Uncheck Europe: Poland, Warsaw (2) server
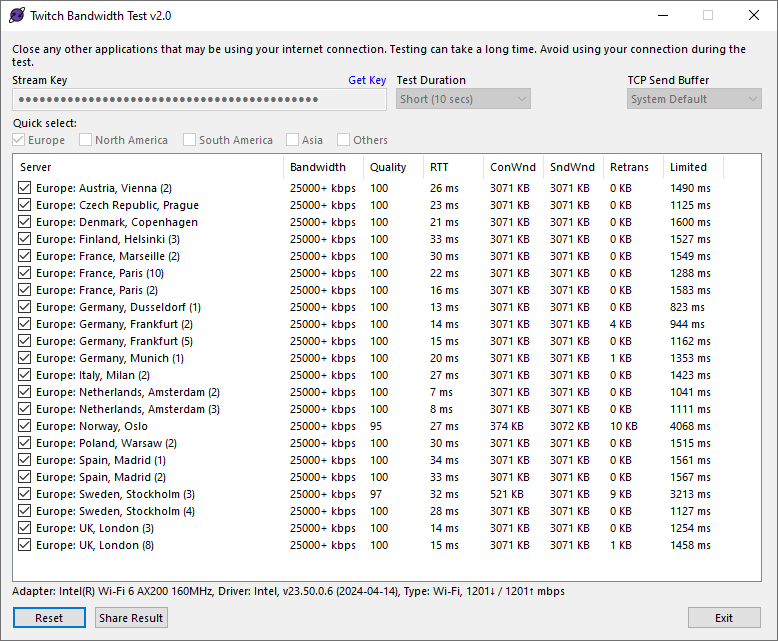Viewport: 778px width, 641px height. point(24,443)
